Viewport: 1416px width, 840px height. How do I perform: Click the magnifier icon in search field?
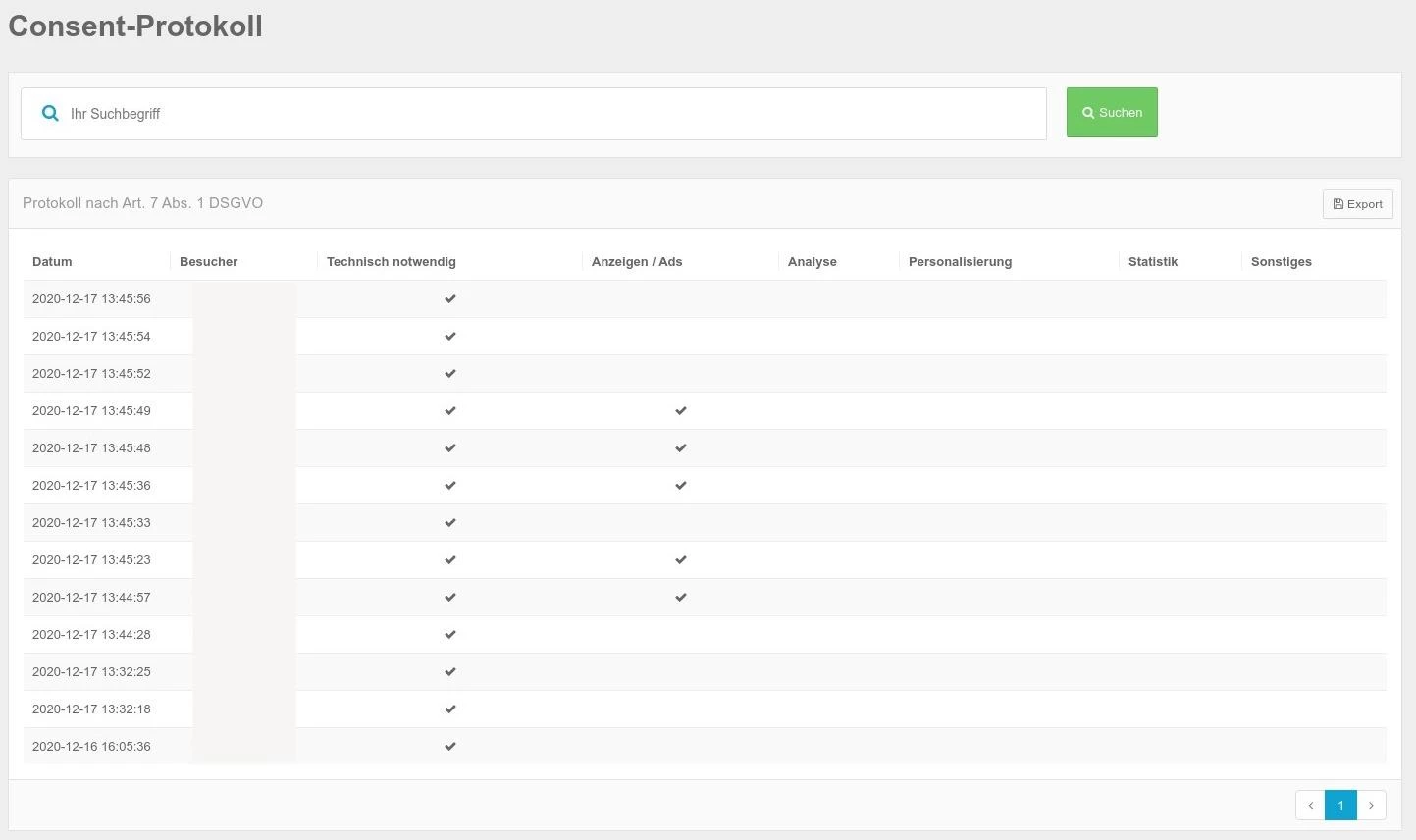[x=50, y=114]
